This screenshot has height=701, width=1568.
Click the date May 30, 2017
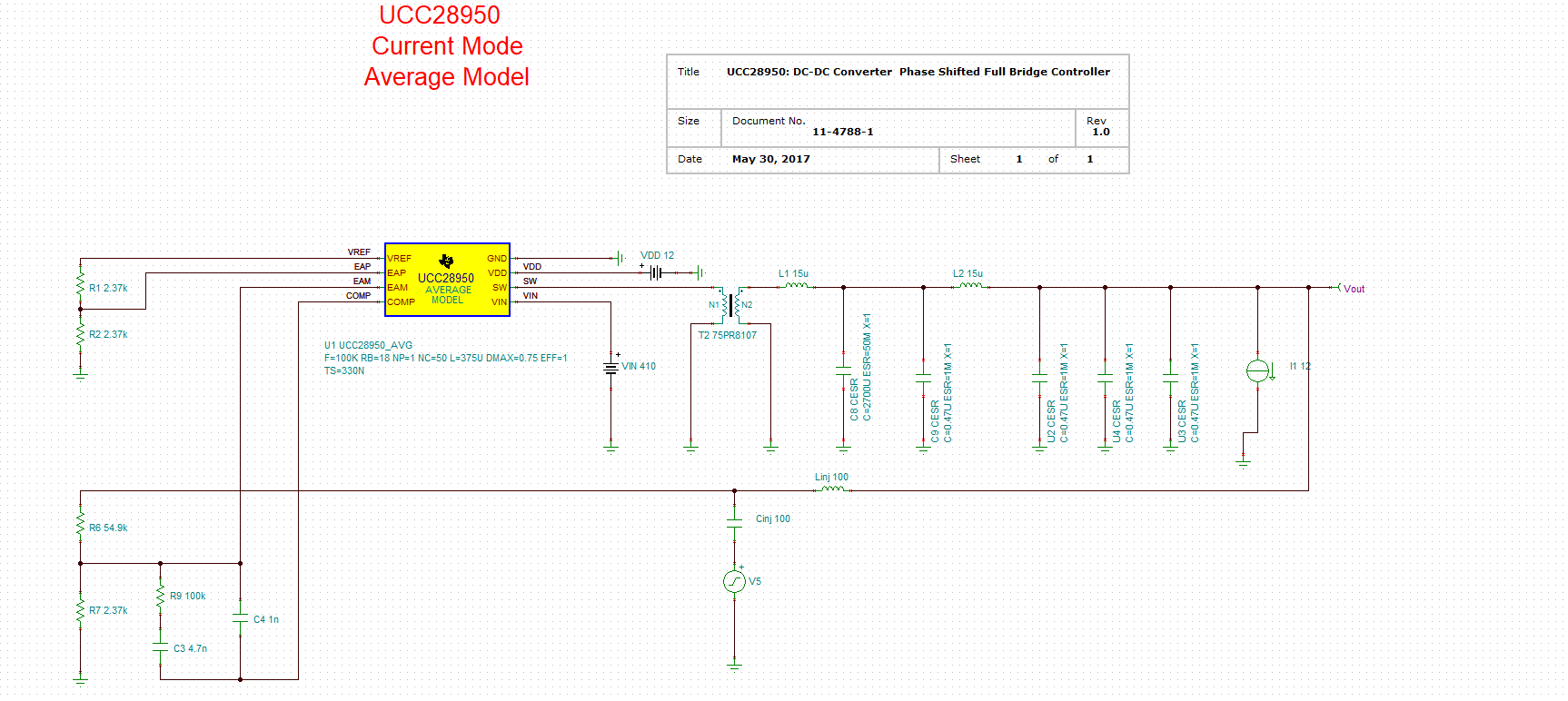[x=771, y=159]
